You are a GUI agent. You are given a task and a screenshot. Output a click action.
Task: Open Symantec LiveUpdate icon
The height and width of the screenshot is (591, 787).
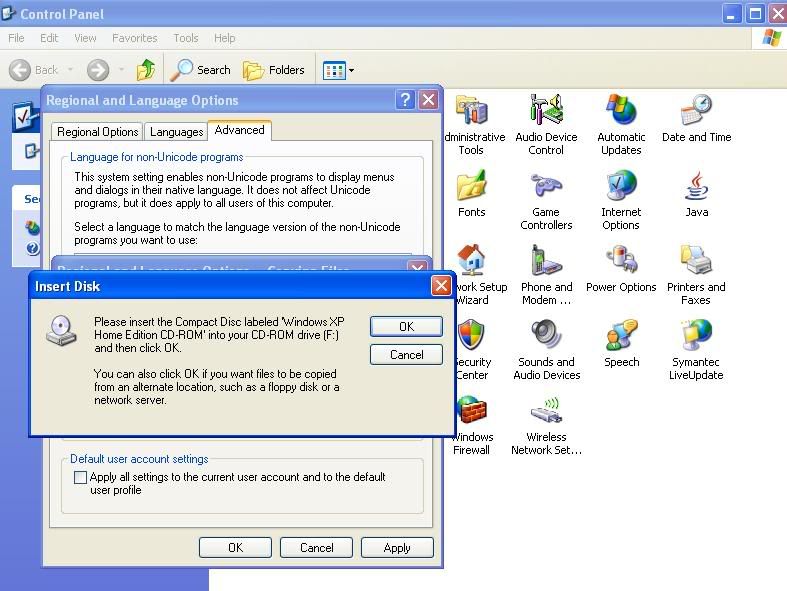[696, 334]
